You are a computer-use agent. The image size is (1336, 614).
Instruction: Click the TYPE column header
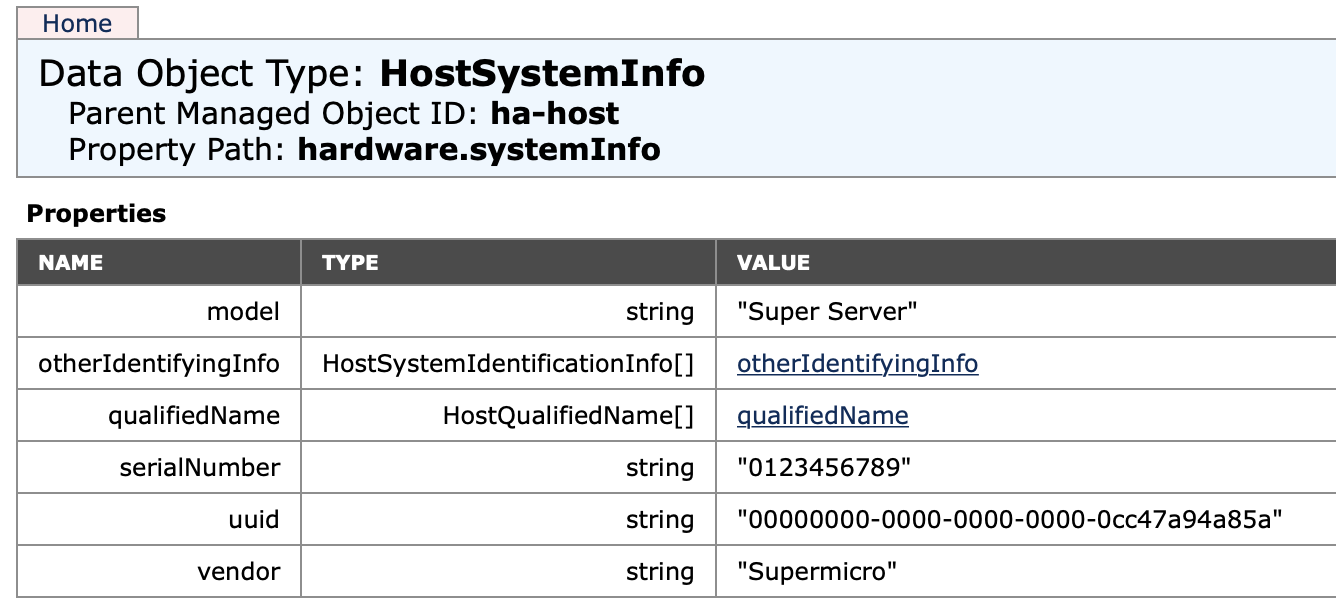350,263
